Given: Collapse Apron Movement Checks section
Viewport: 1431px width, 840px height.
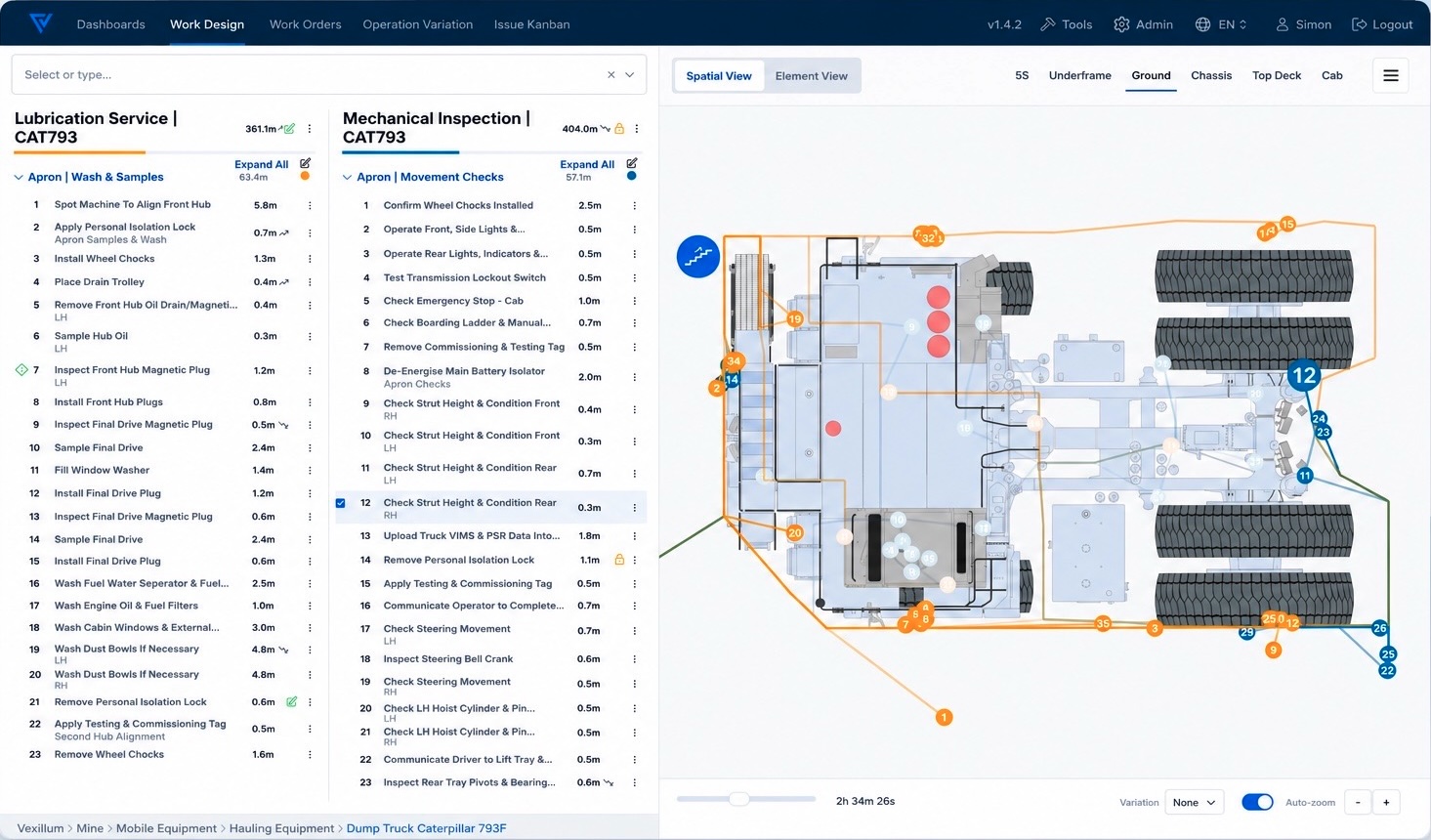Looking at the screenshot, I should (347, 177).
